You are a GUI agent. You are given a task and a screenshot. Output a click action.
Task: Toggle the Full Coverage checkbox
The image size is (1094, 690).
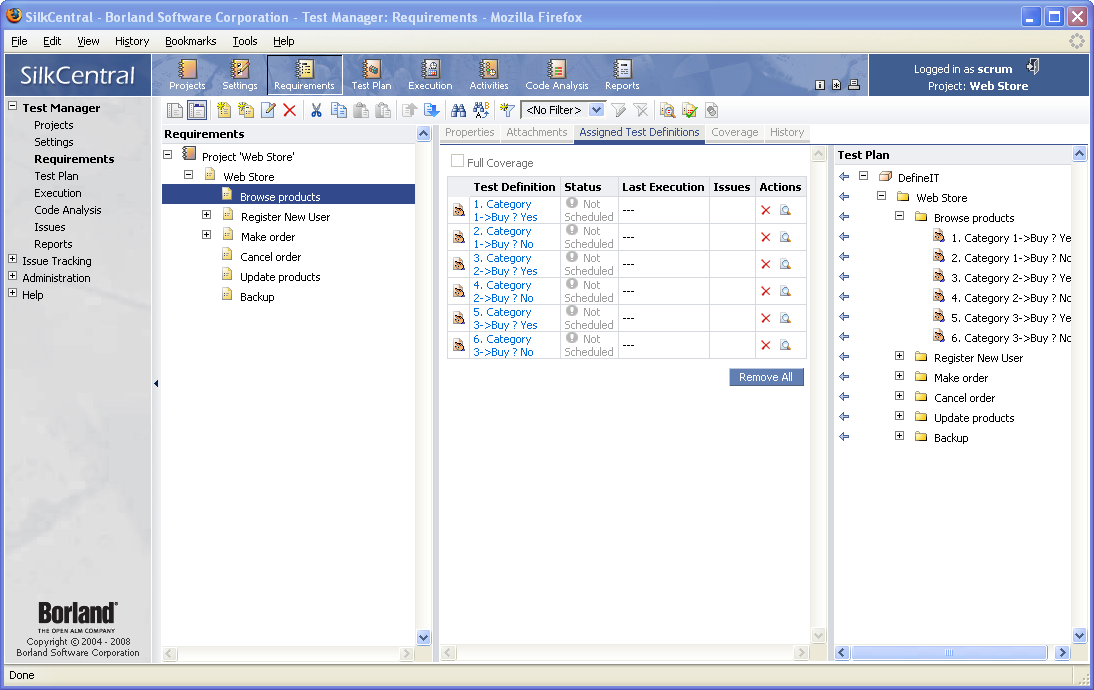click(x=457, y=161)
